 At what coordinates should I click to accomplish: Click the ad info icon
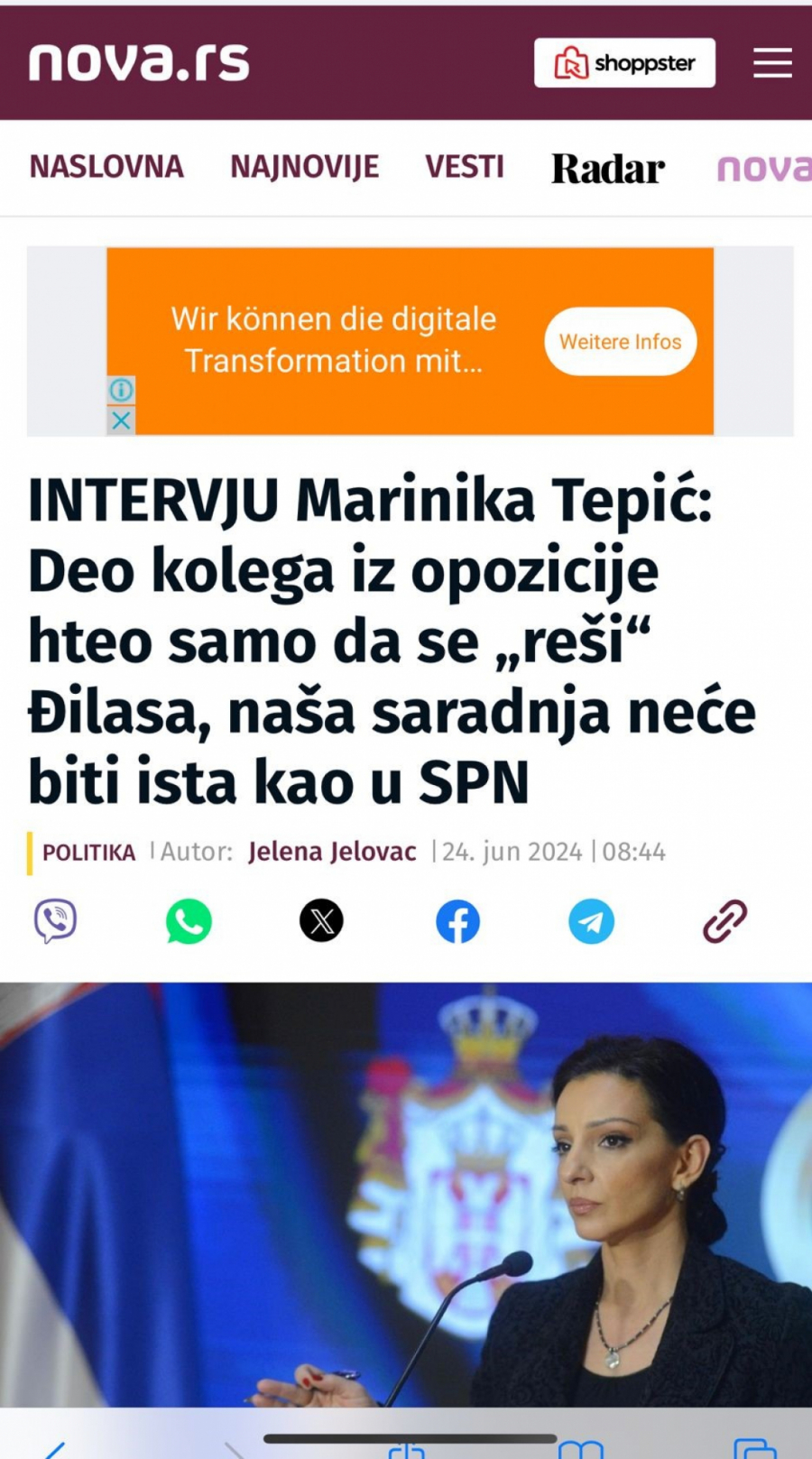tap(121, 390)
